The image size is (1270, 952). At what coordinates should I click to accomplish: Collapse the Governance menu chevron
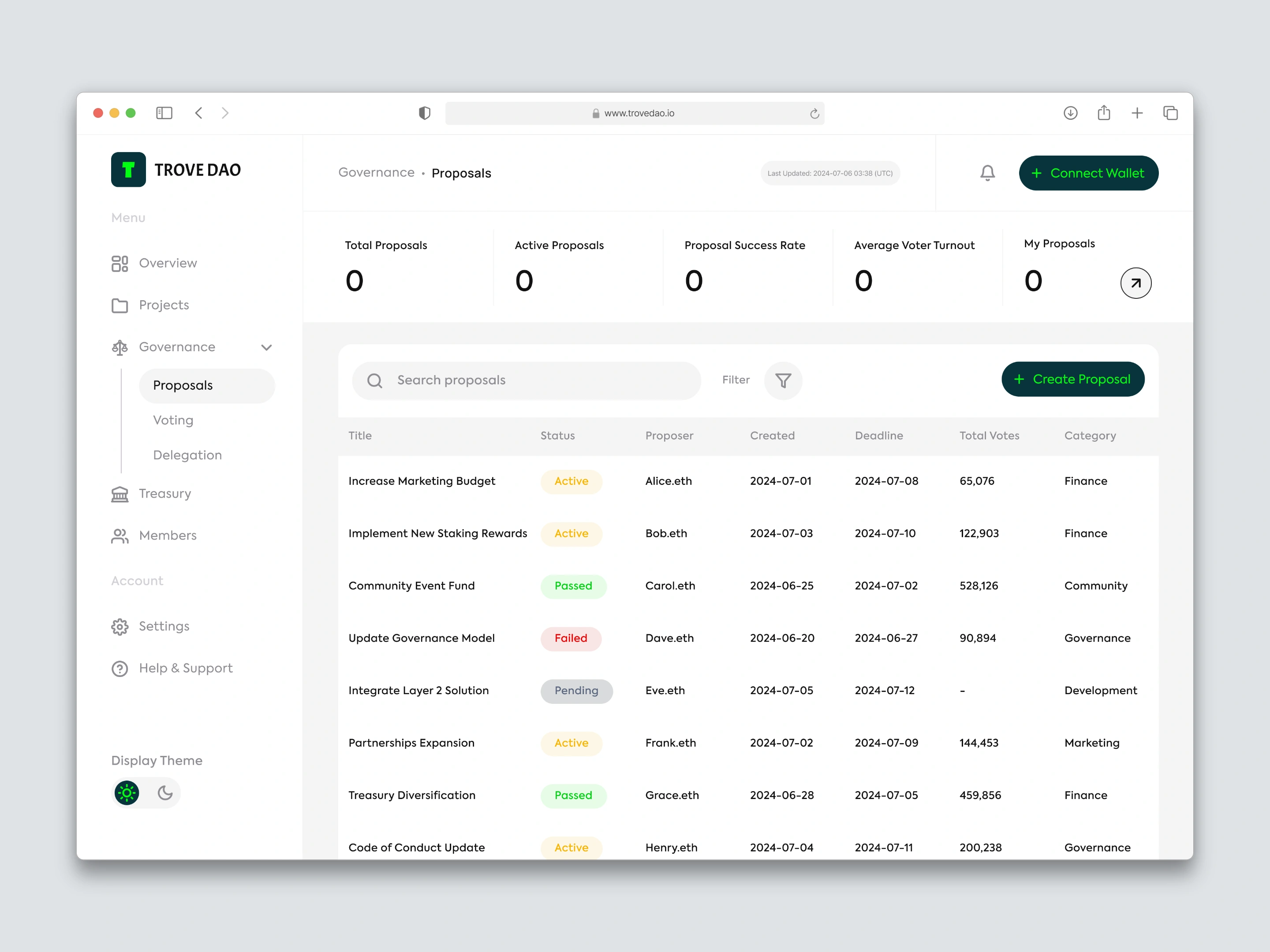266,347
